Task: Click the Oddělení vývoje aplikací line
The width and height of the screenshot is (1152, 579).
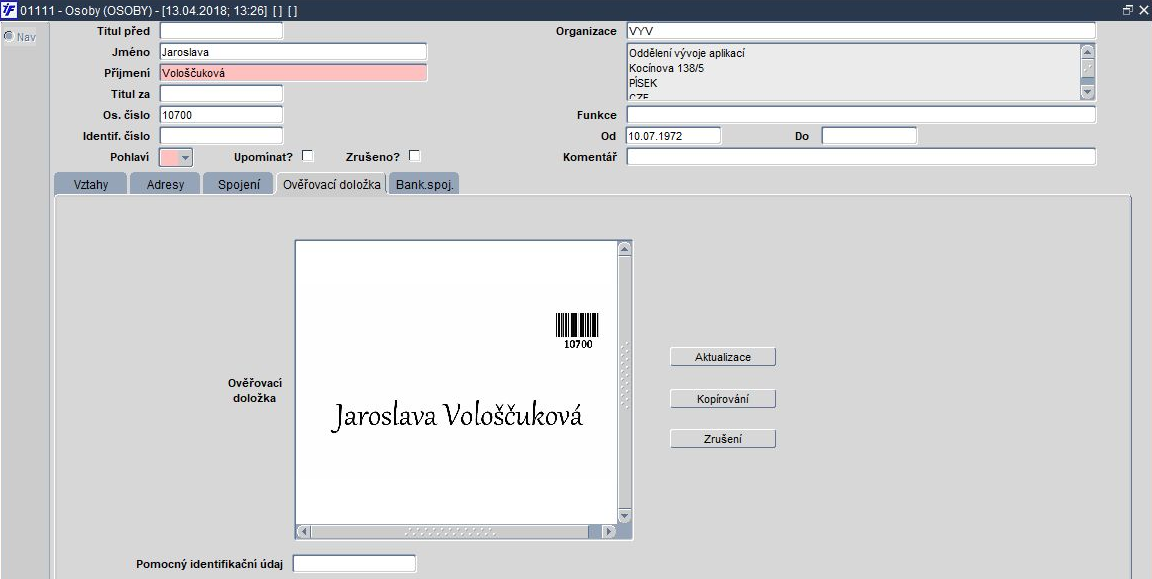Action: click(687, 54)
